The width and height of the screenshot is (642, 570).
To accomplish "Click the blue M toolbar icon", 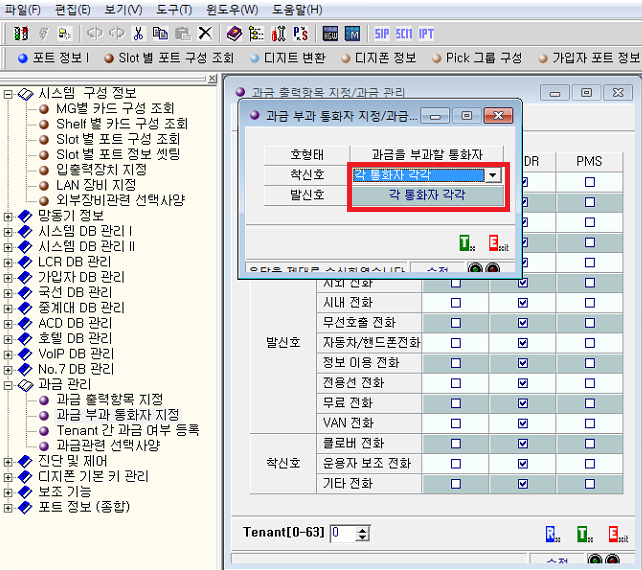I will 353,33.
